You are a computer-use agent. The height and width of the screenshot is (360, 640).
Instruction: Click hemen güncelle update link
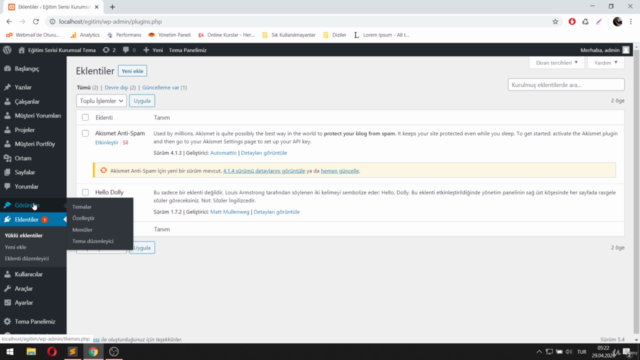pyautogui.click(x=340, y=171)
